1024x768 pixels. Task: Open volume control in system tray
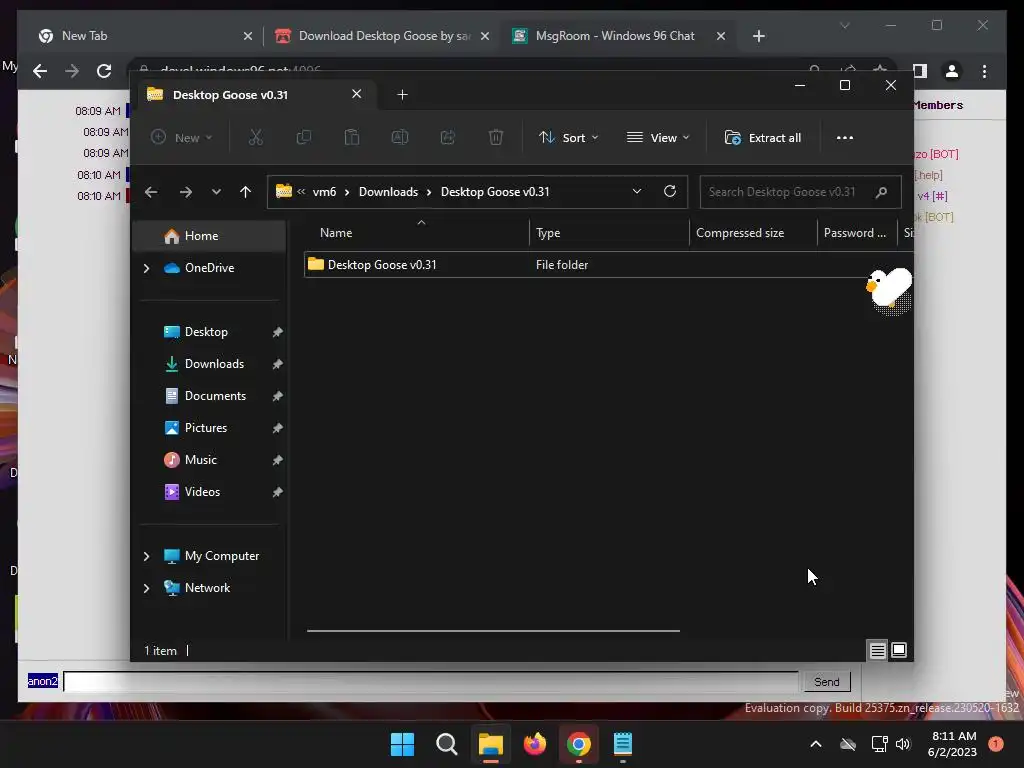pyautogui.click(x=903, y=744)
